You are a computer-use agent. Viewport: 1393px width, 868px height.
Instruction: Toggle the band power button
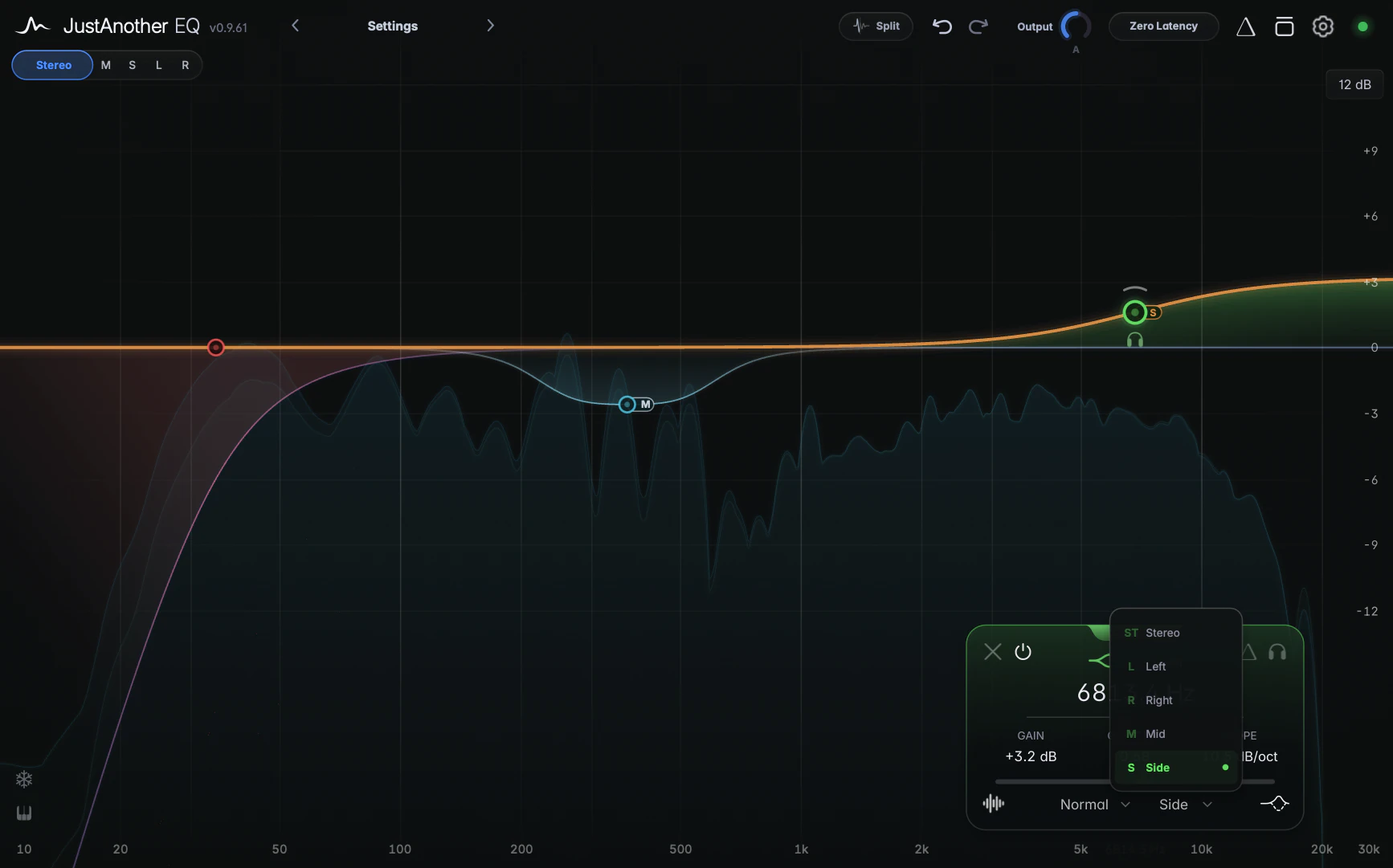[x=1023, y=651]
